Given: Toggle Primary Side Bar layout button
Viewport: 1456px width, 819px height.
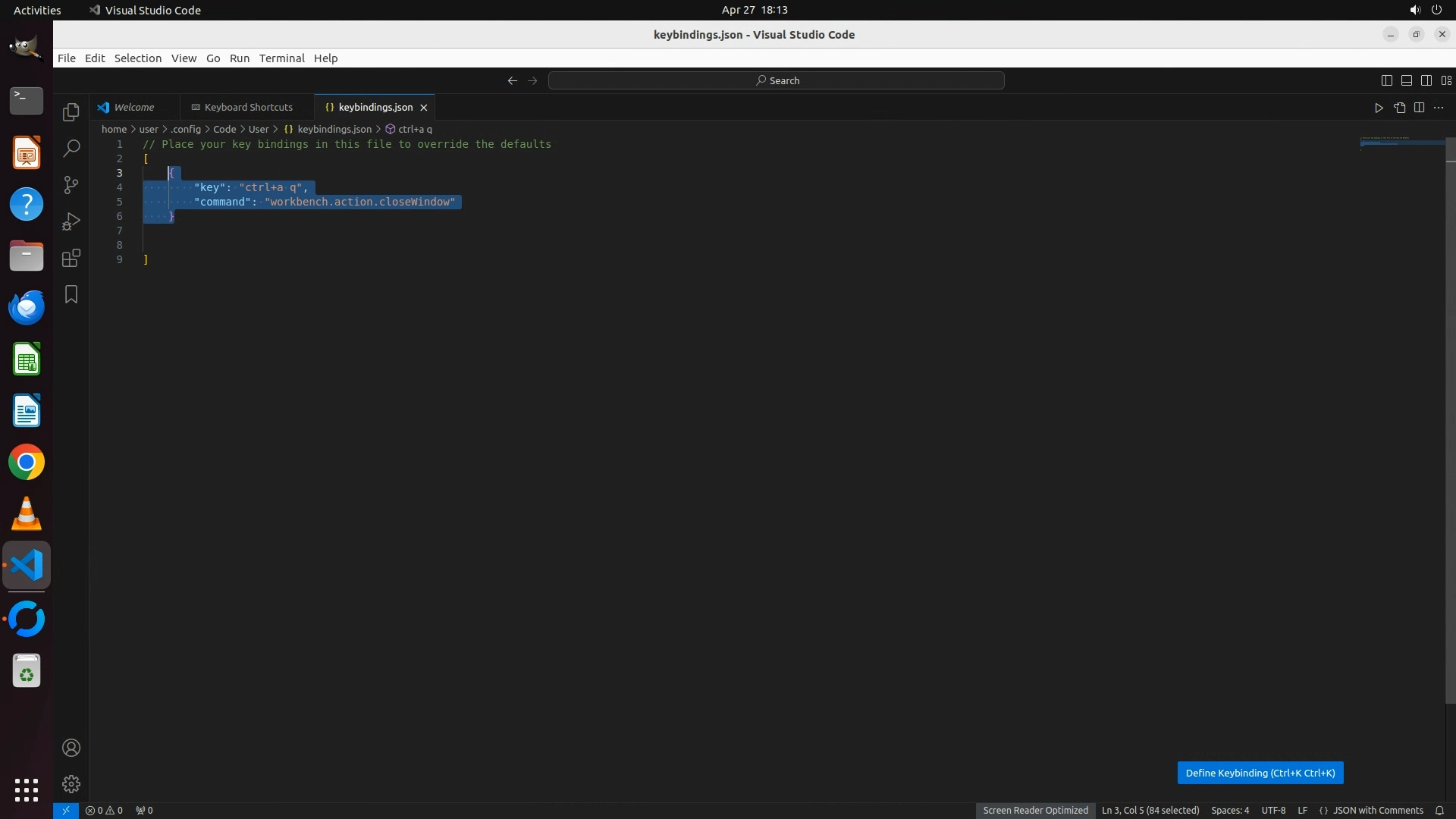Looking at the screenshot, I should 1386,80.
